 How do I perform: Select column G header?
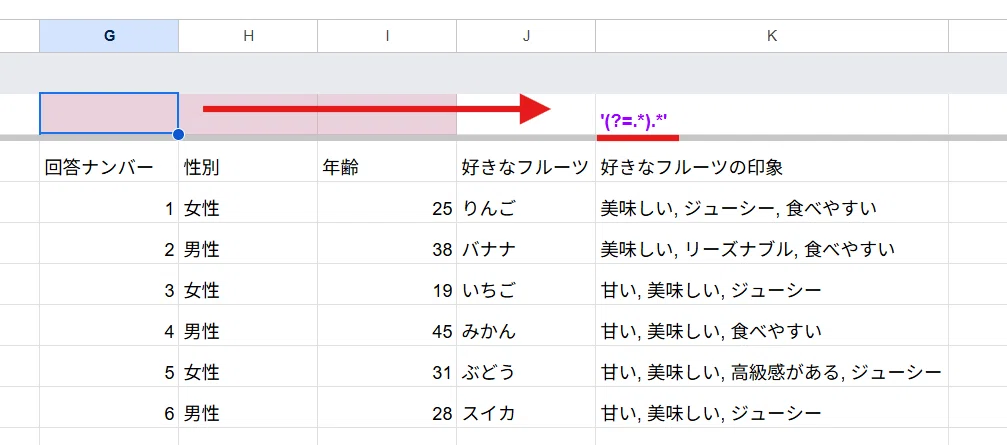[109, 36]
